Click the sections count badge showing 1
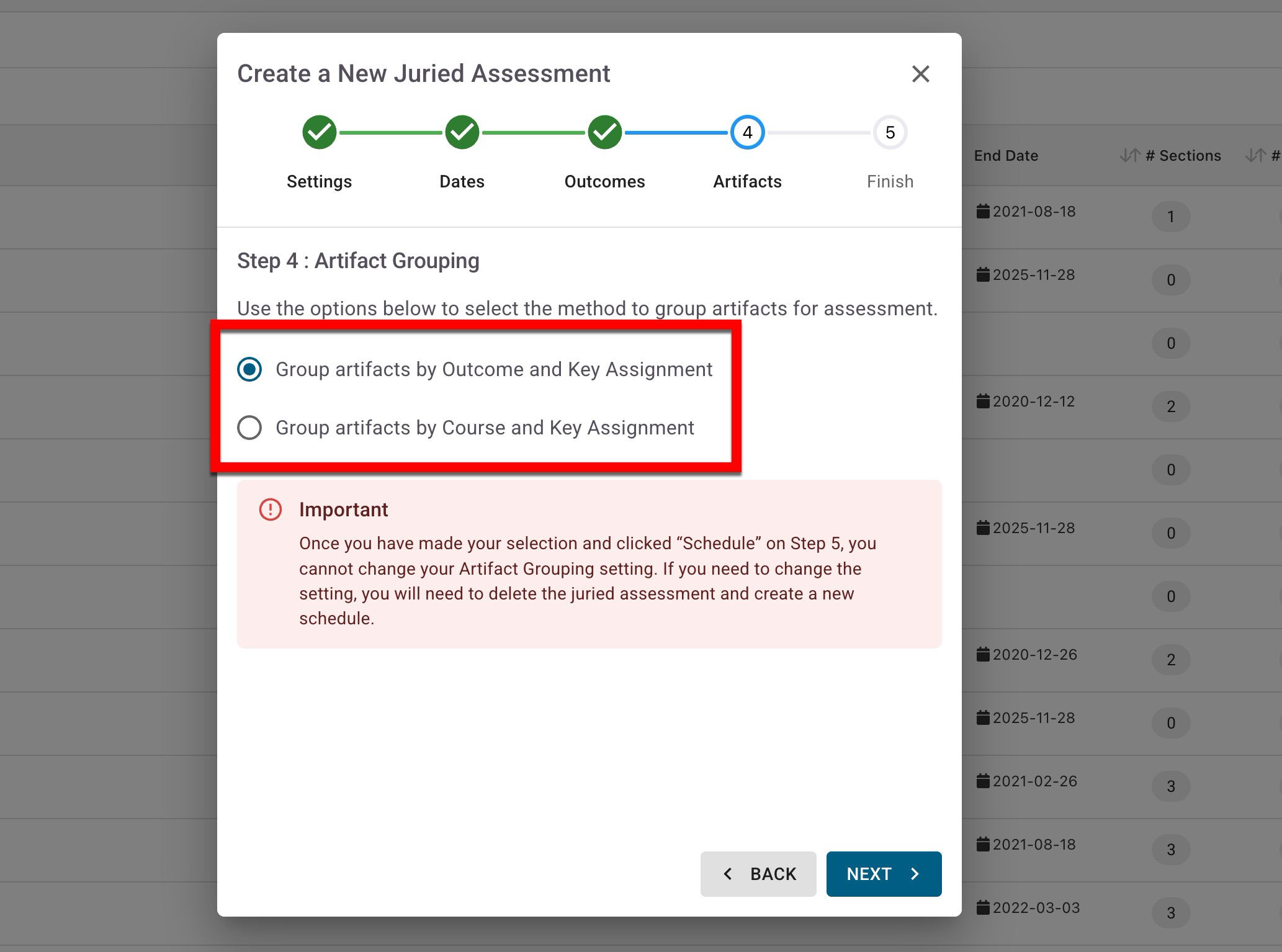 coord(1170,217)
